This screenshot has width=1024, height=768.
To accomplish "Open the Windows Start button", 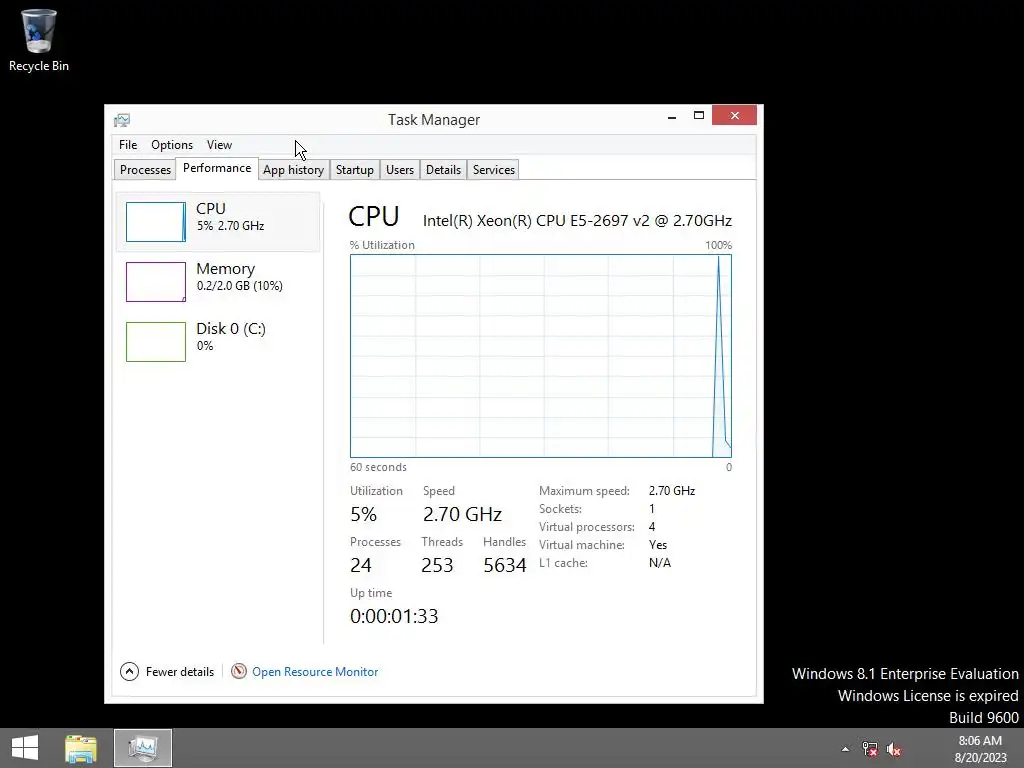I will tap(25, 748).
